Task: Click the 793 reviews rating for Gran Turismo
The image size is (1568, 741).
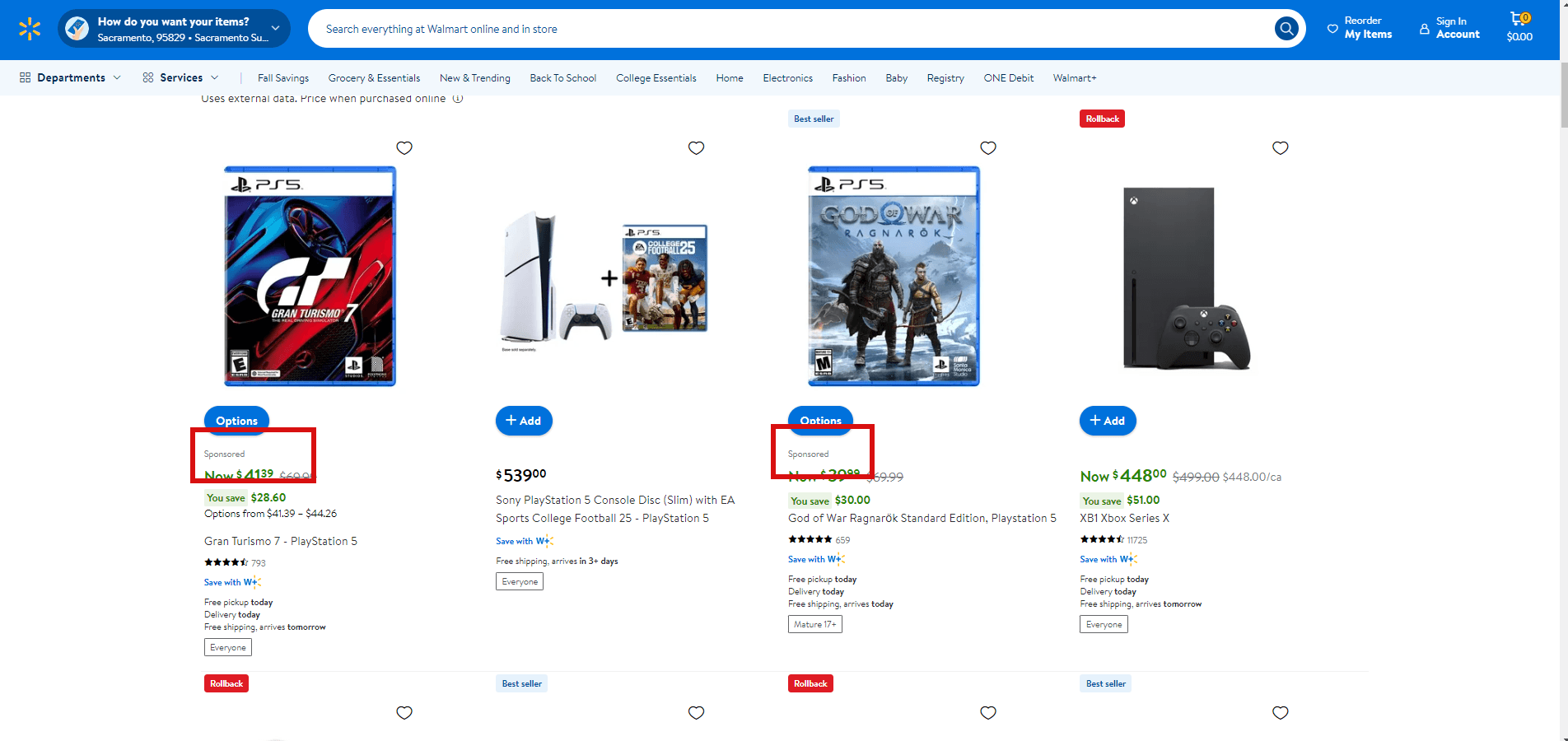Action: [236, 563]
